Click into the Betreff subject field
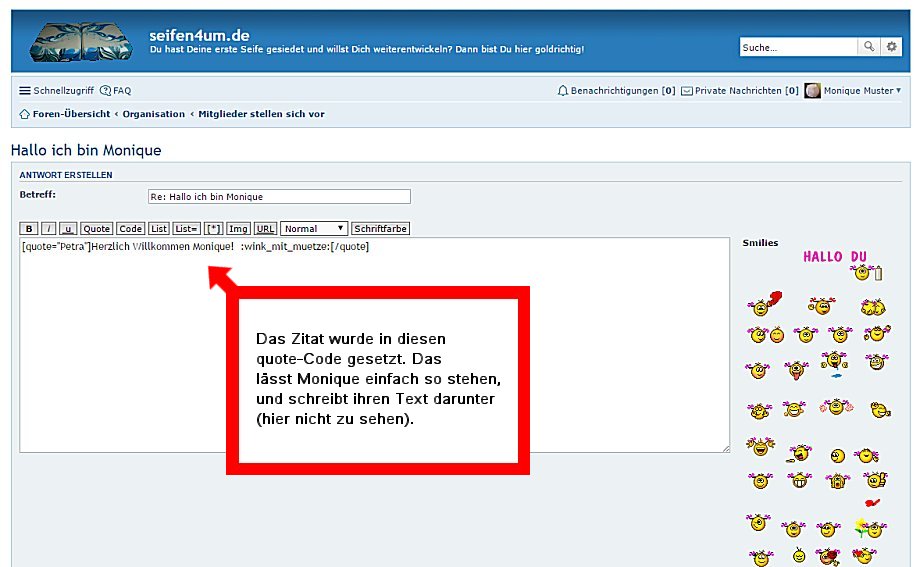 pos(279,197)
